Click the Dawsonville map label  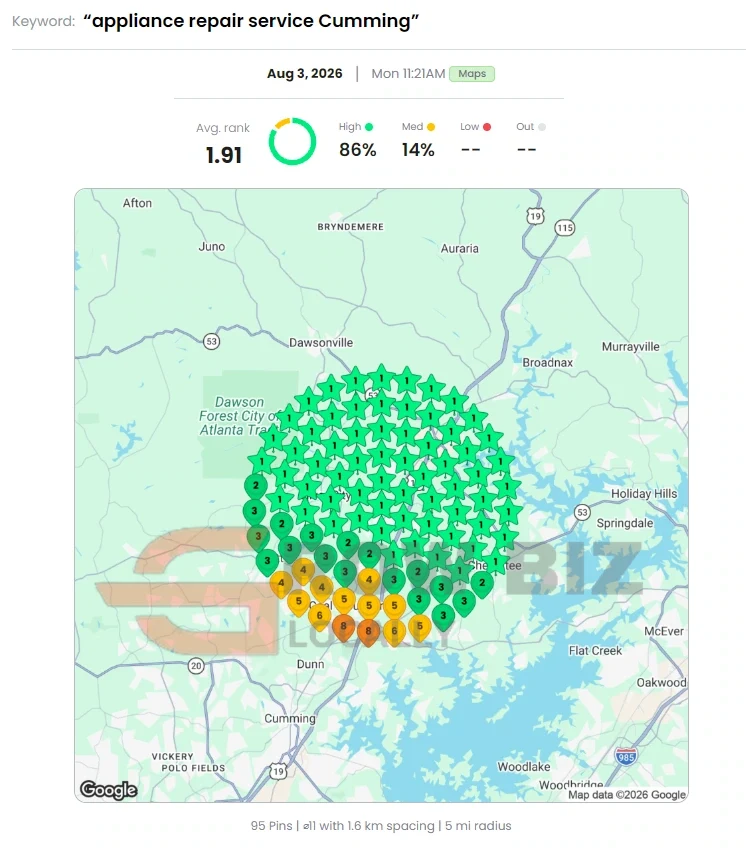[x=321, y=343]
